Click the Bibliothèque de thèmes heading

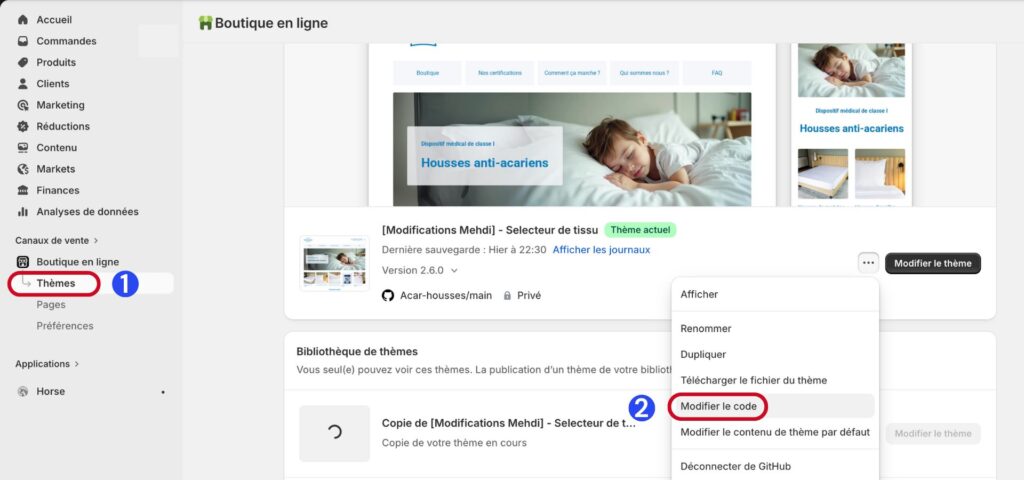tap(357, 351)
